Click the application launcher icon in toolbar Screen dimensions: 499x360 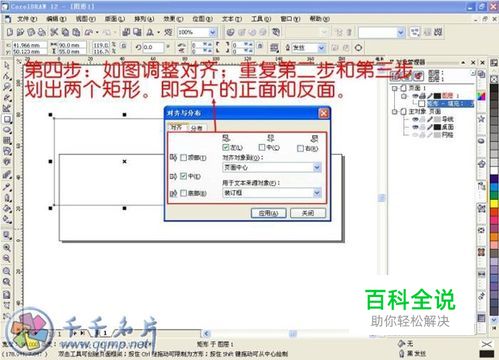pos(150,32)
